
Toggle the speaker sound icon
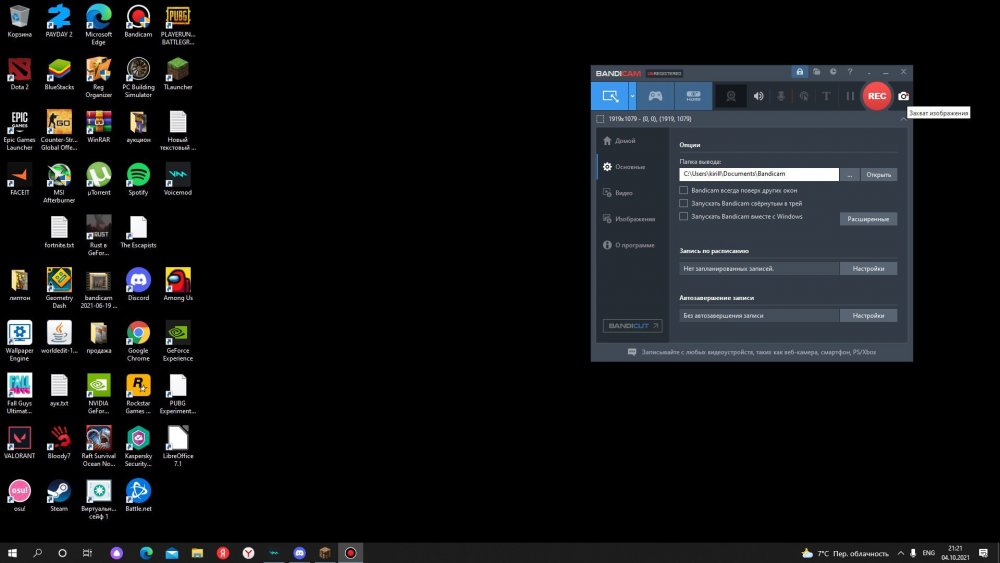pos(758,96)
